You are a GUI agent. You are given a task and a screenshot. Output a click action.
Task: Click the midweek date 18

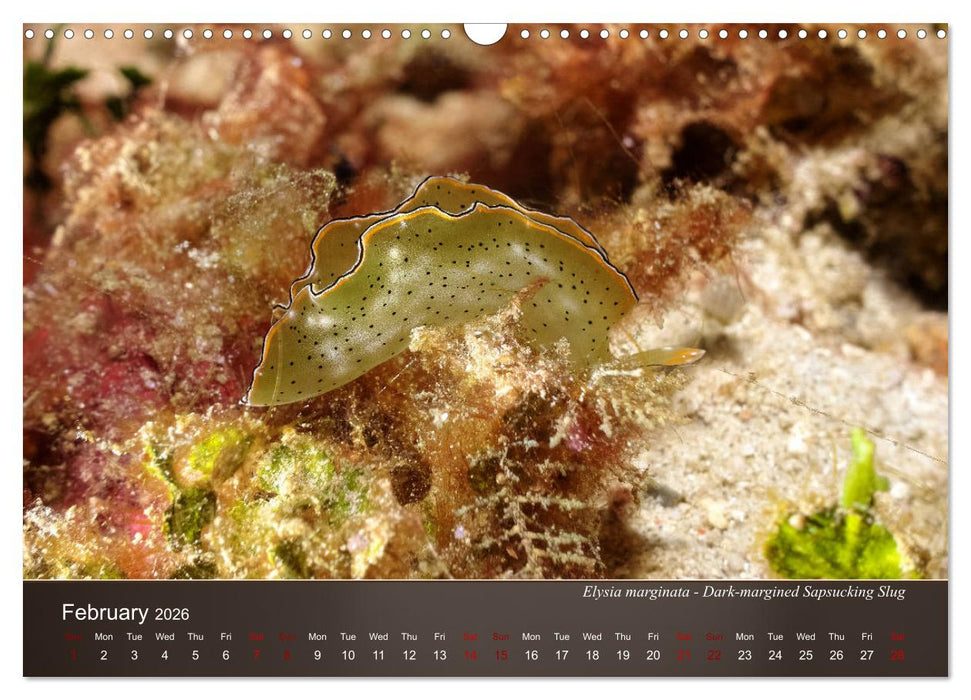click(592, 654)
